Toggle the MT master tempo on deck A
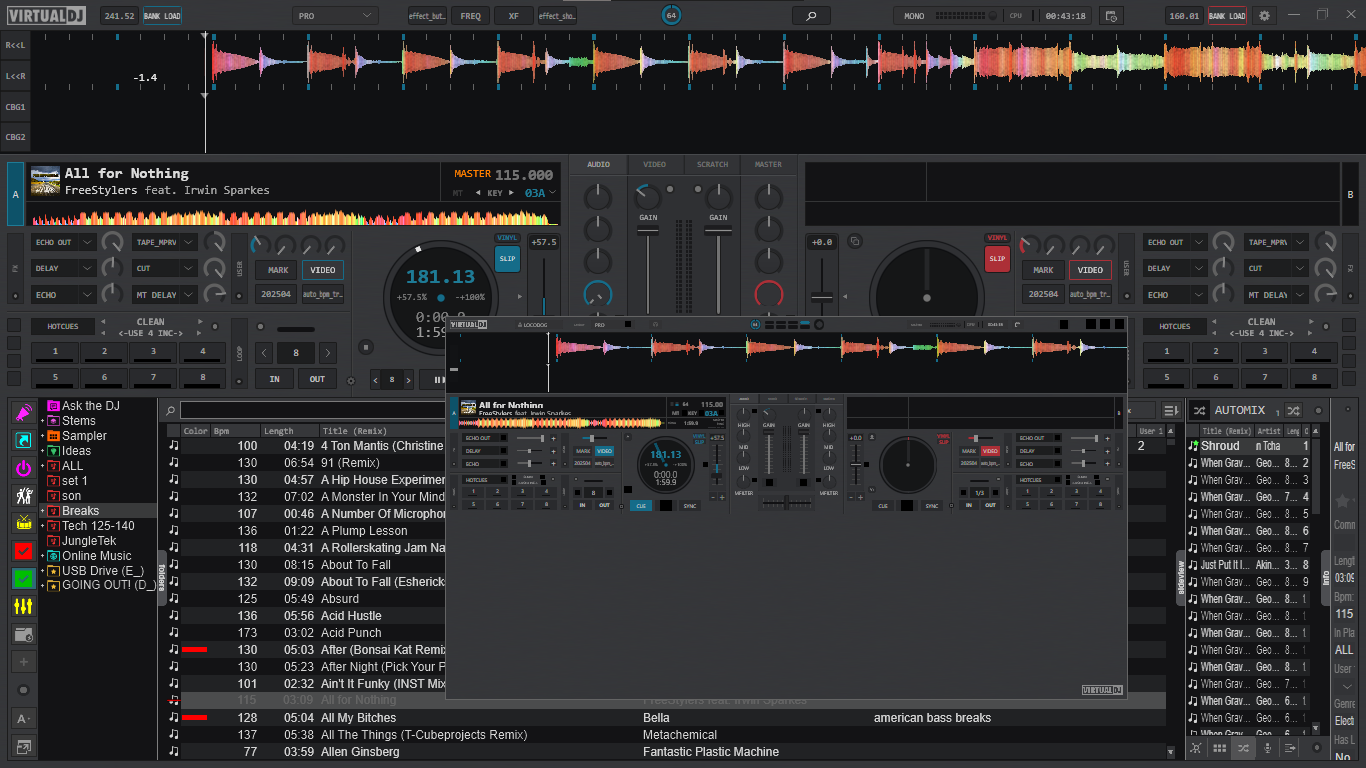1366x768 pixels. pos(458,193)
